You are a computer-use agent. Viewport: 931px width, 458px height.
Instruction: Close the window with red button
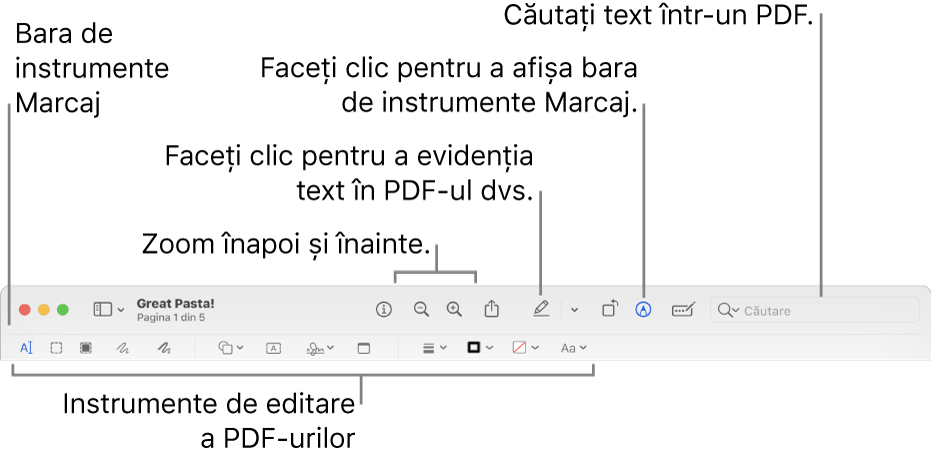(25, 309)
